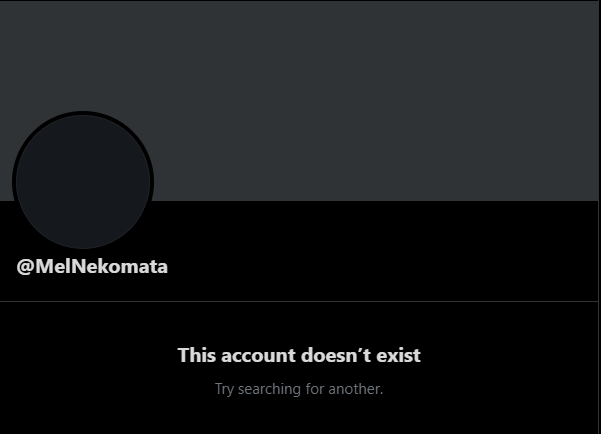The height and width of the screenshot is (434, 601).
Task: Click the divider line below the handle
Action: (299, 301)
